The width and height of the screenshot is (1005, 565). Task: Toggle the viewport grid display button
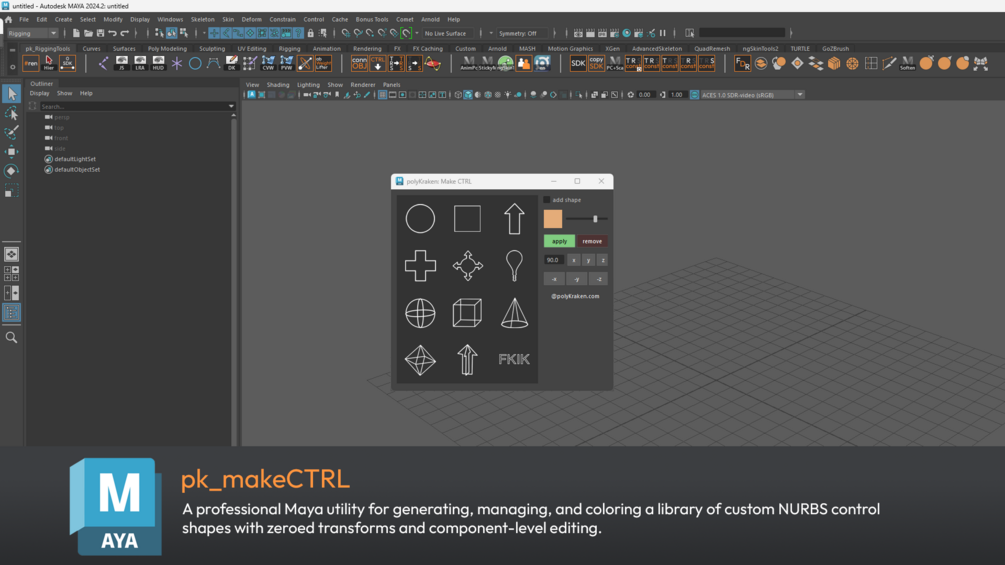(x=383, y=95)
